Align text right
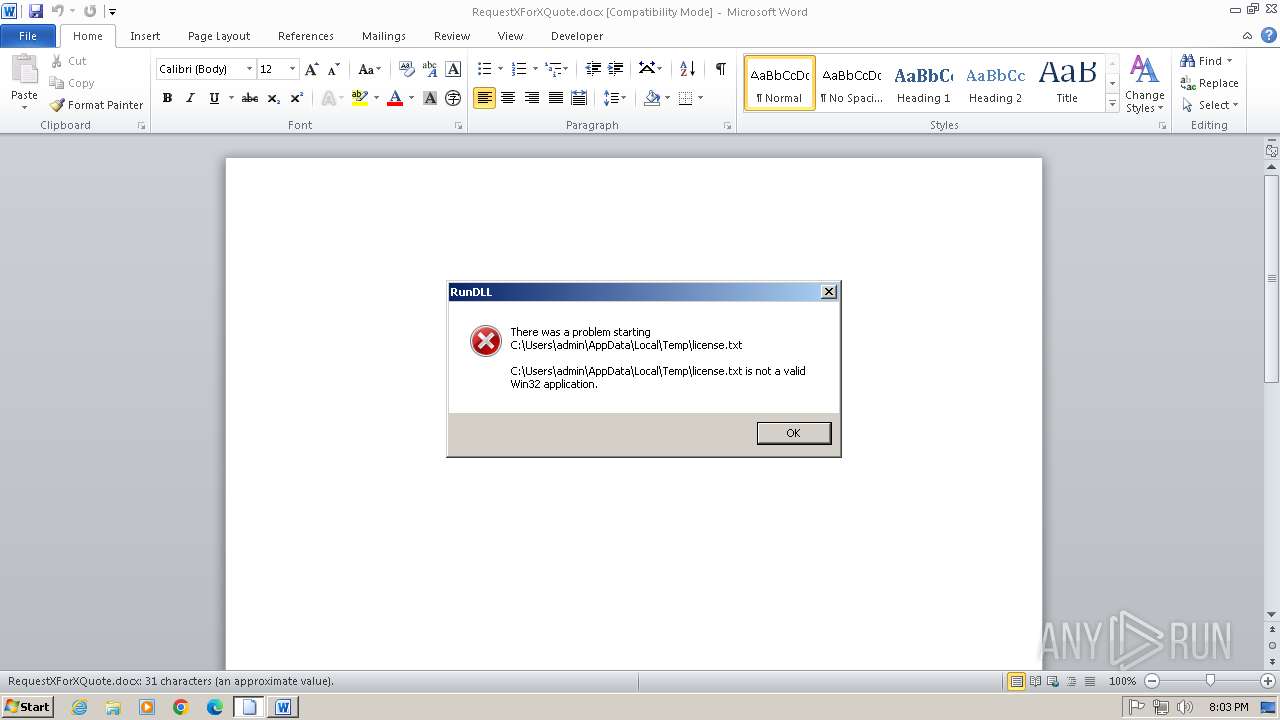Screen dimensions: 1280x720 tap(532, 98)
